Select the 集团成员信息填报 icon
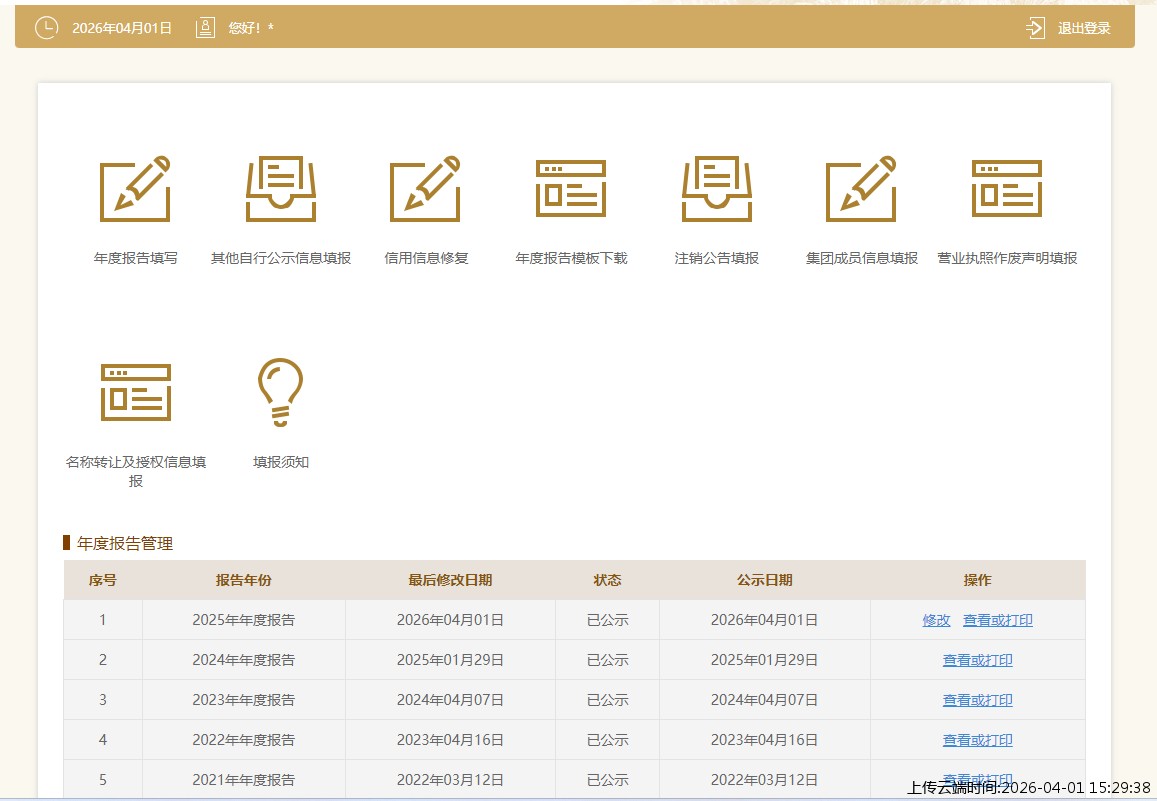The width and height of the screenshot is (1157, 801). [x=861, y=190]
